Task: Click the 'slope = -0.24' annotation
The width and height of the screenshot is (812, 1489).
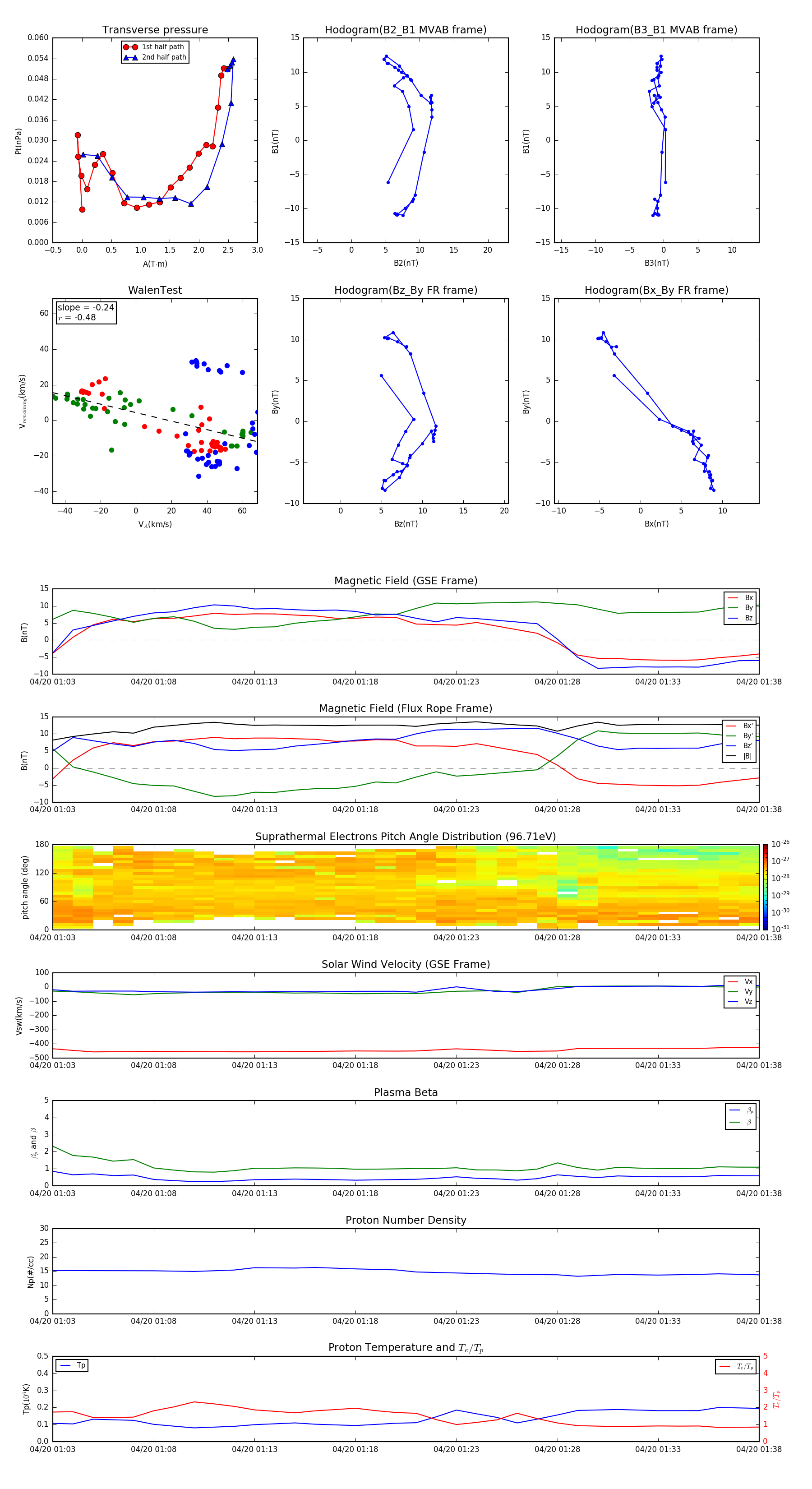Action: 86,308
